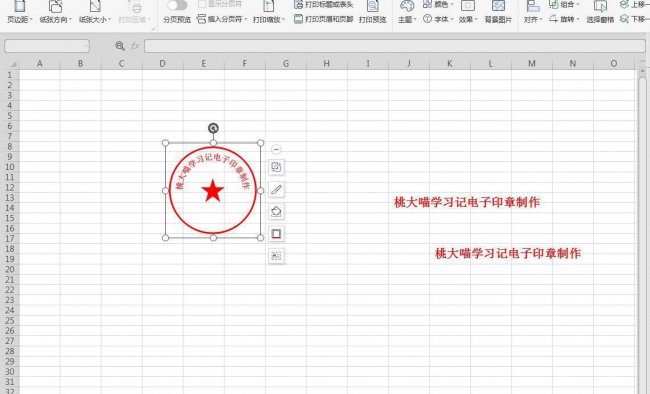Select column B header
This screenshot has width=650, height=394.
[80, 63]
